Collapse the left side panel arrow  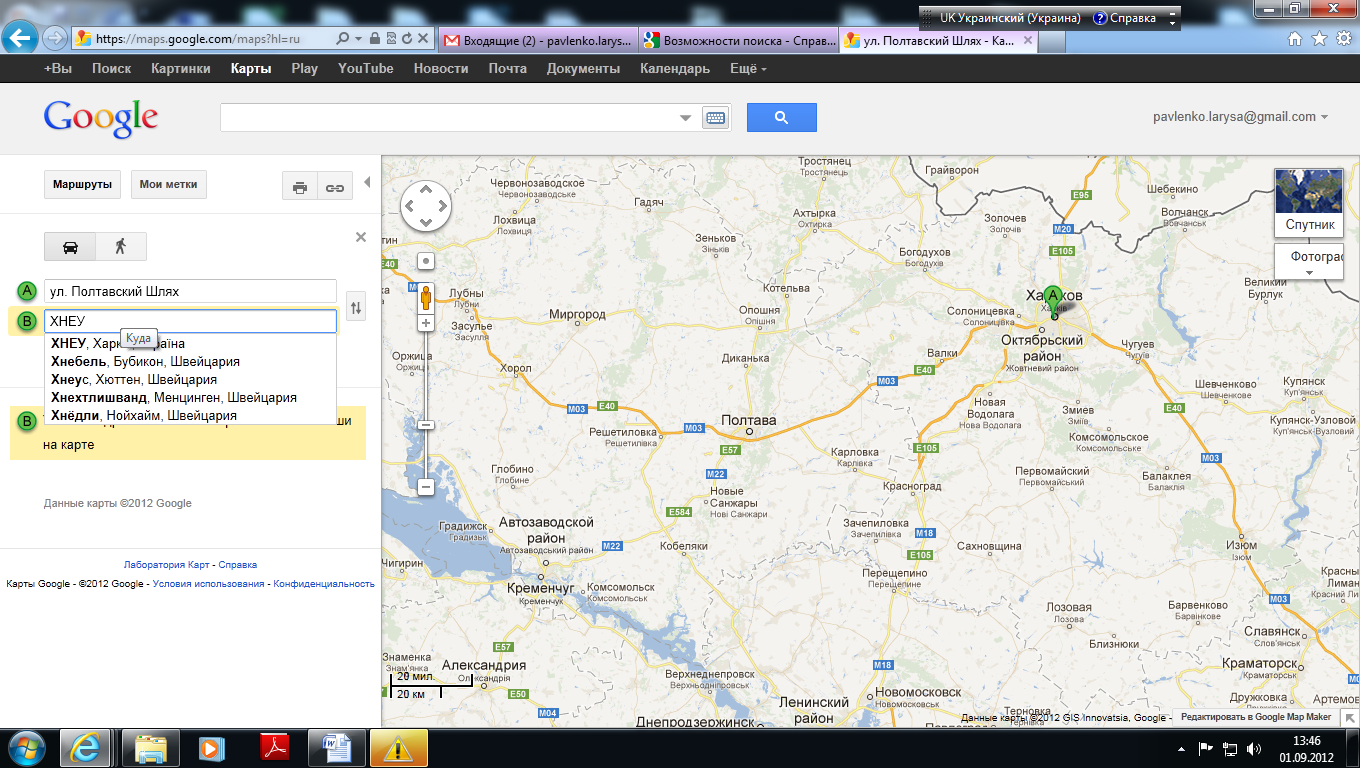point(367,182)
